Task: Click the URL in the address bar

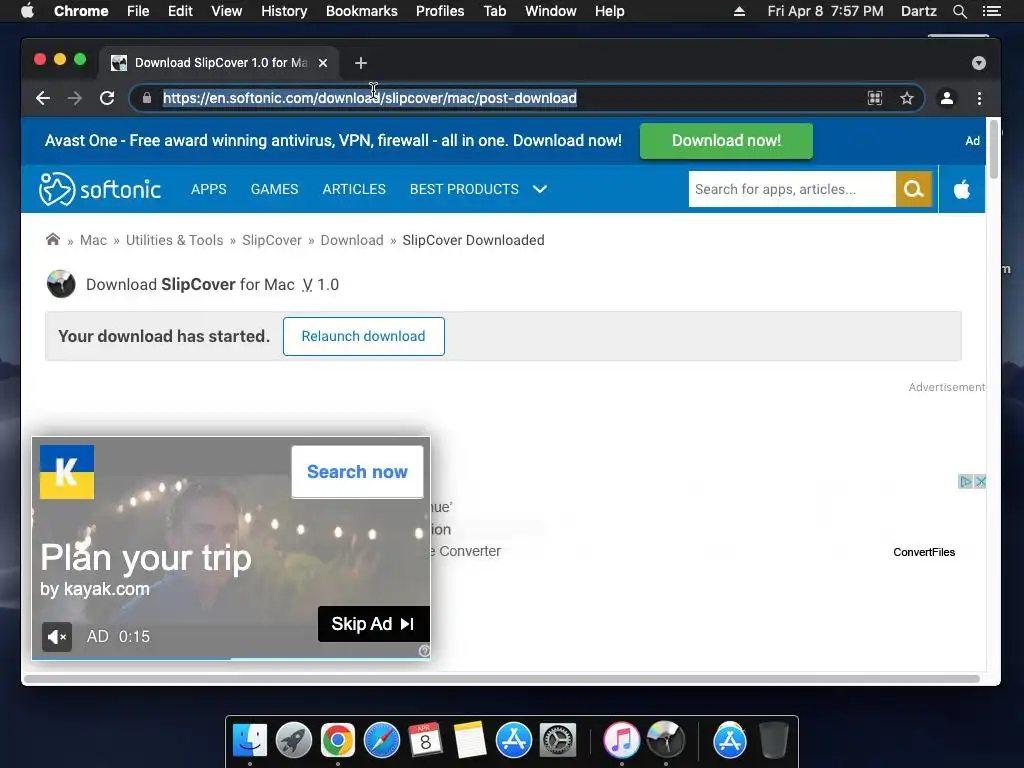Action: pos(370,98)
